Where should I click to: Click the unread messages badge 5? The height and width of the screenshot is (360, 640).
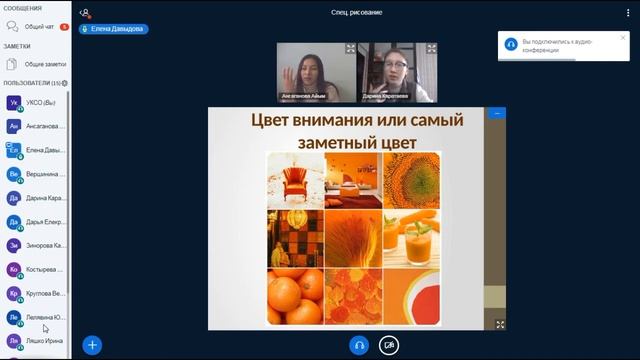coord(64,27)
